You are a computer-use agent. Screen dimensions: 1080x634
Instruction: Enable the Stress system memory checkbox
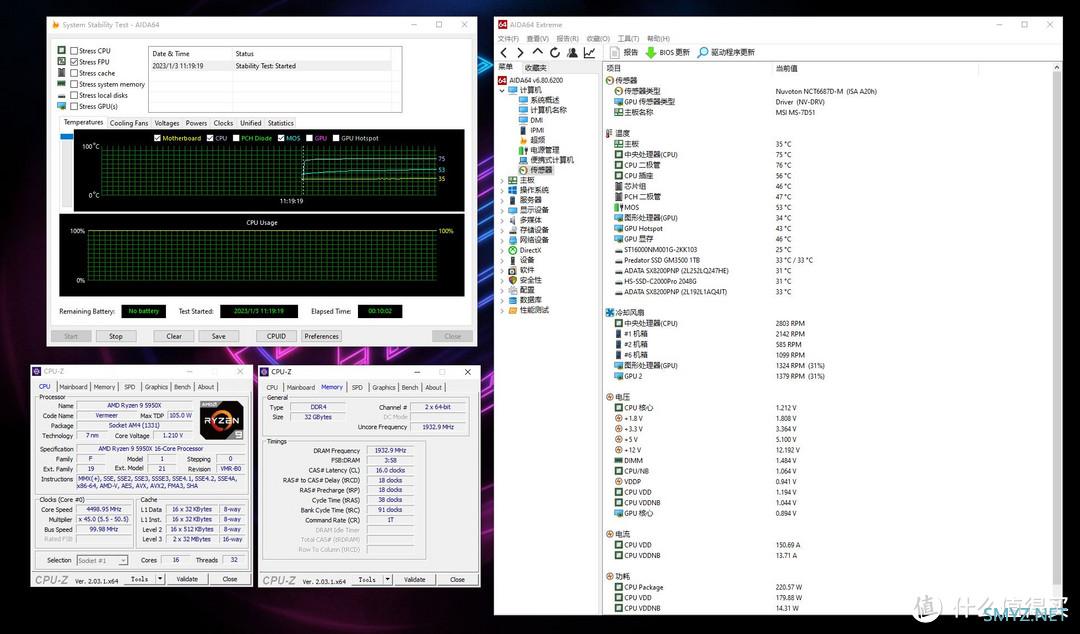tap(74, 84)
